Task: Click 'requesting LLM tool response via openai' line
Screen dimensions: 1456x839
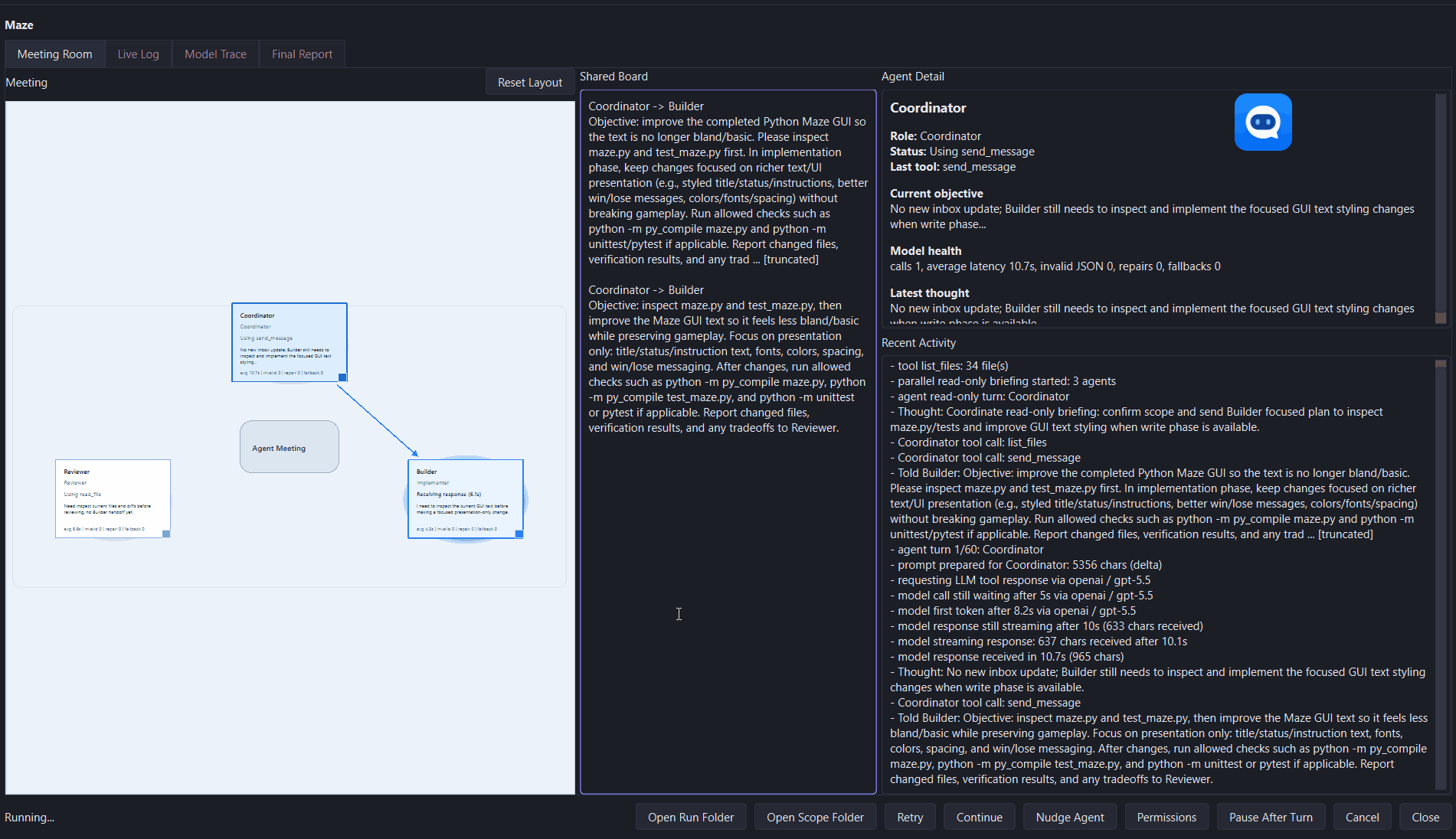Action: [x=1020, y=580]
